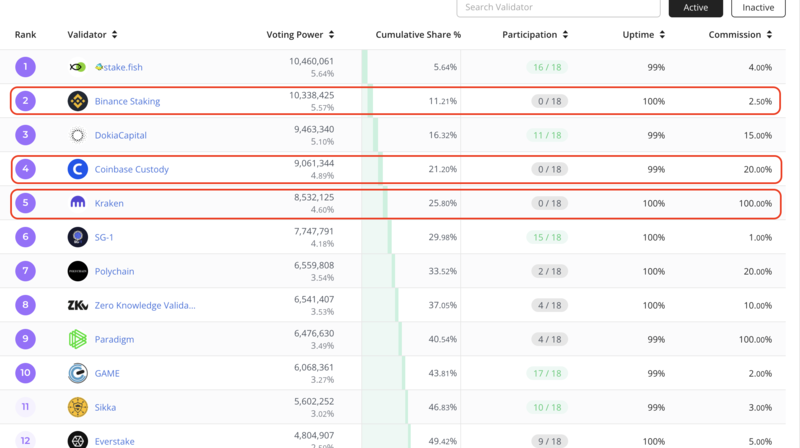800x448 pixels.
Task: Click the Rank column header
Action: pos(26,34)
